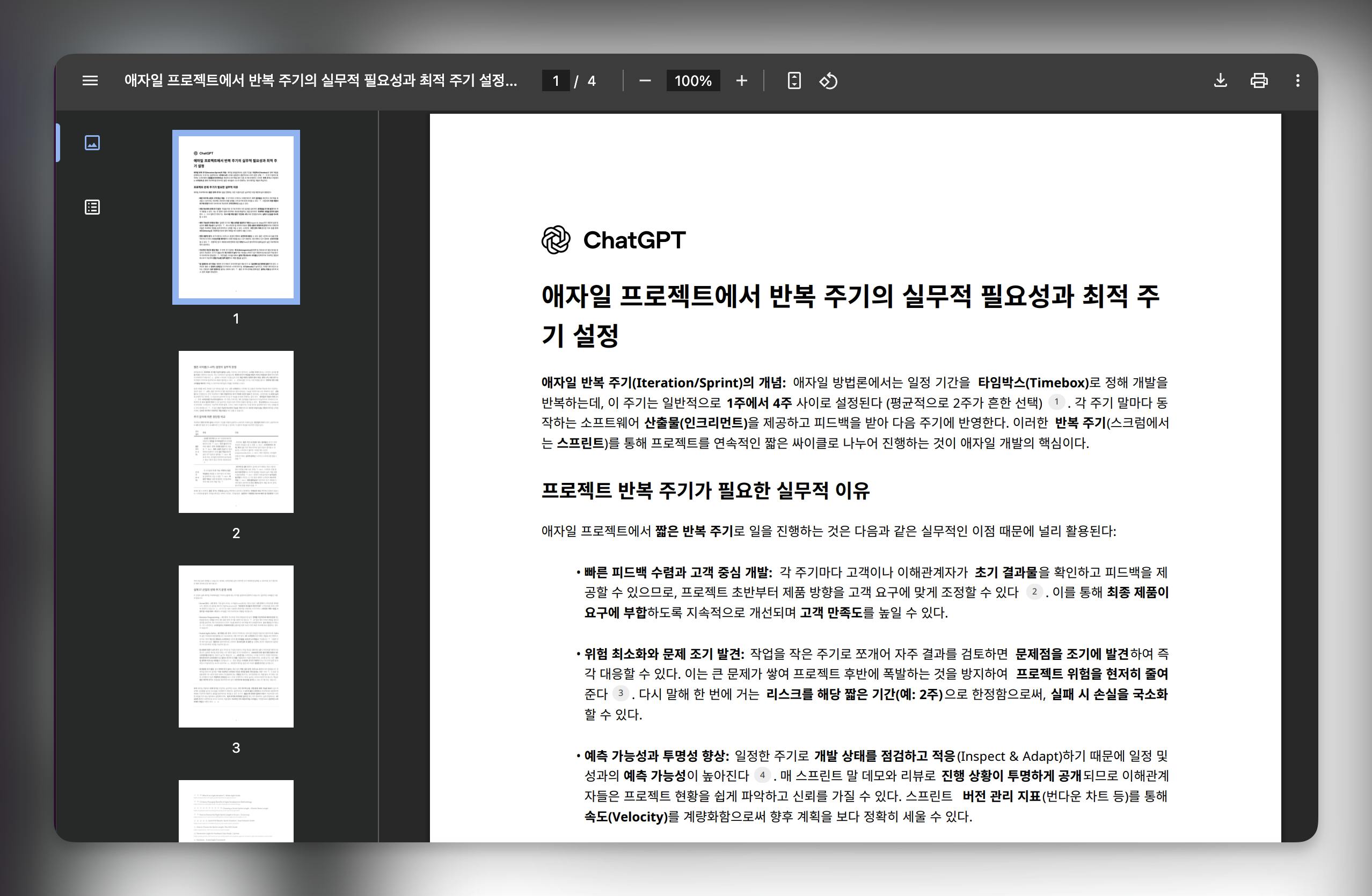Open the partially visible page 4 thumbnail
The image size is (1372, 896).
pos(236,811)
